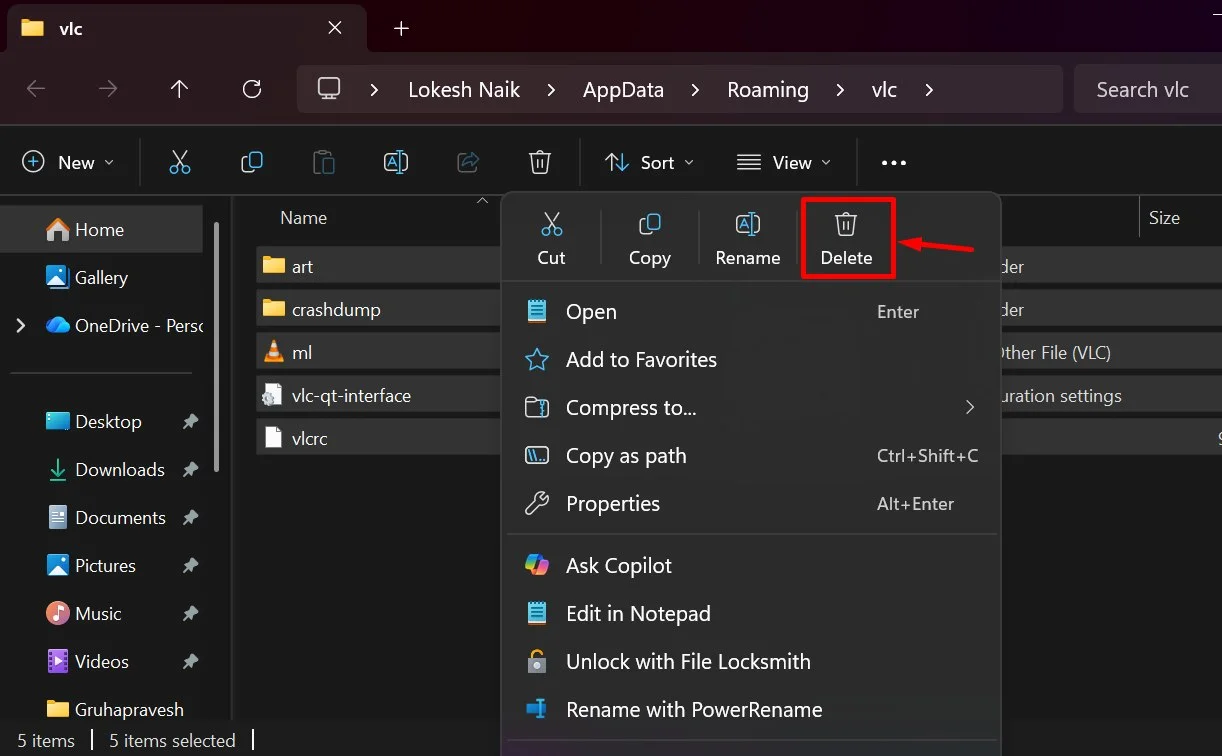Click the This PC monitor icon in address bar
The height and width of the screenshot is (756, 1222).
coord(330,89)
